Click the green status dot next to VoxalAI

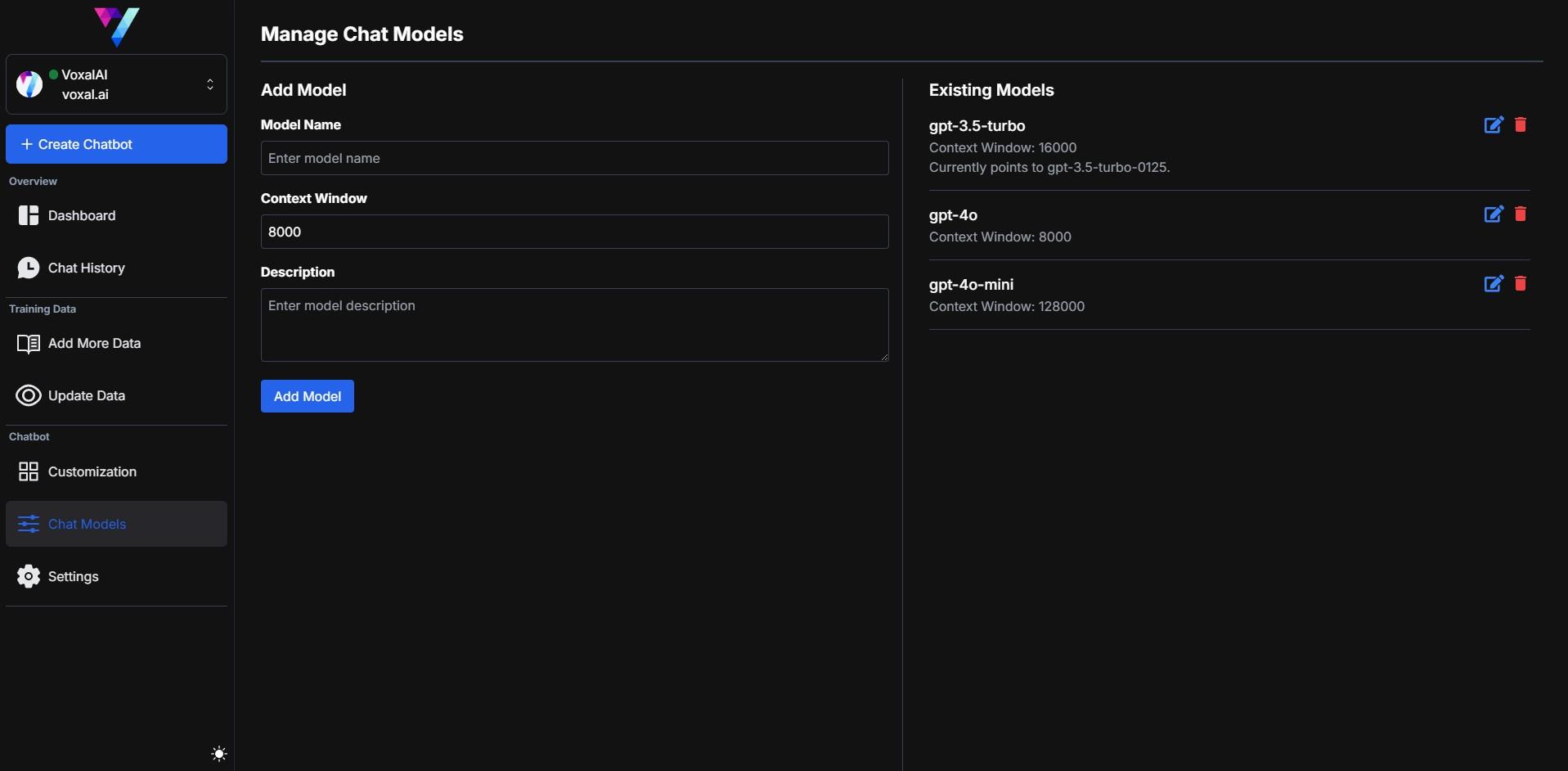[x=54, y=74]
